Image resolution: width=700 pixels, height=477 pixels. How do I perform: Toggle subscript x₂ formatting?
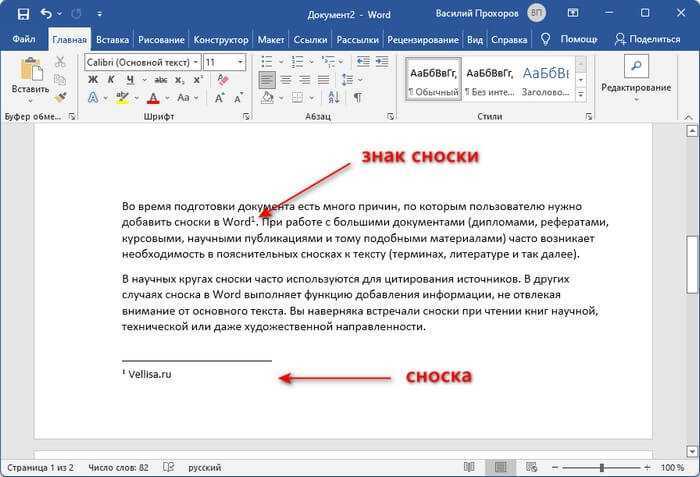pyautogui.click(x=179, y=80)
